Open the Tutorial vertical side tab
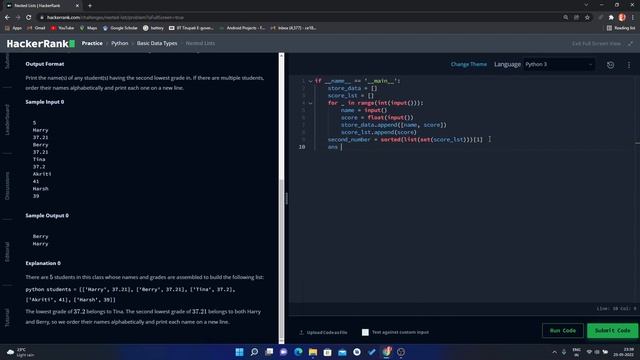 [7, 318]
